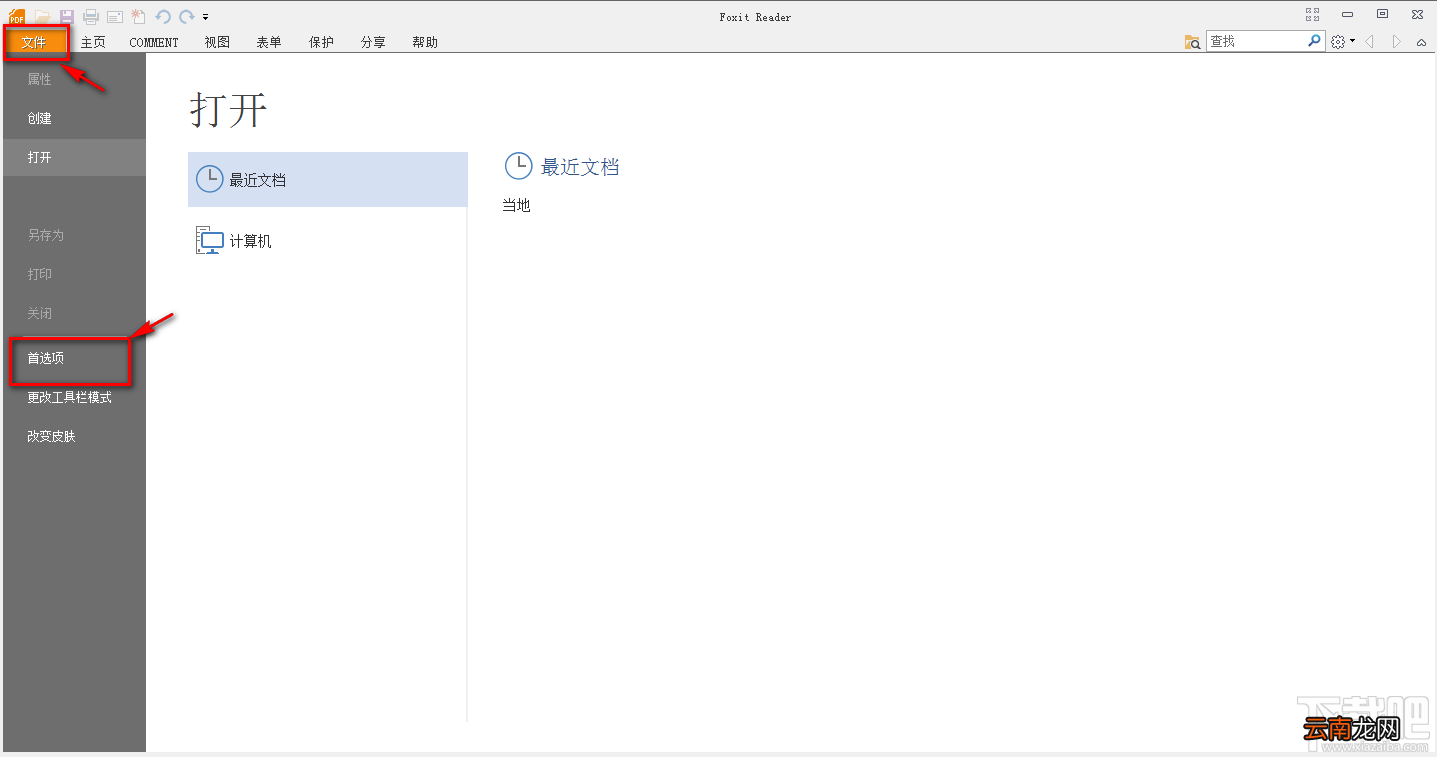This screenshot has width=1437, height=757.
Task: Click the next search result arrow
Action: [x=1396, y=42]
